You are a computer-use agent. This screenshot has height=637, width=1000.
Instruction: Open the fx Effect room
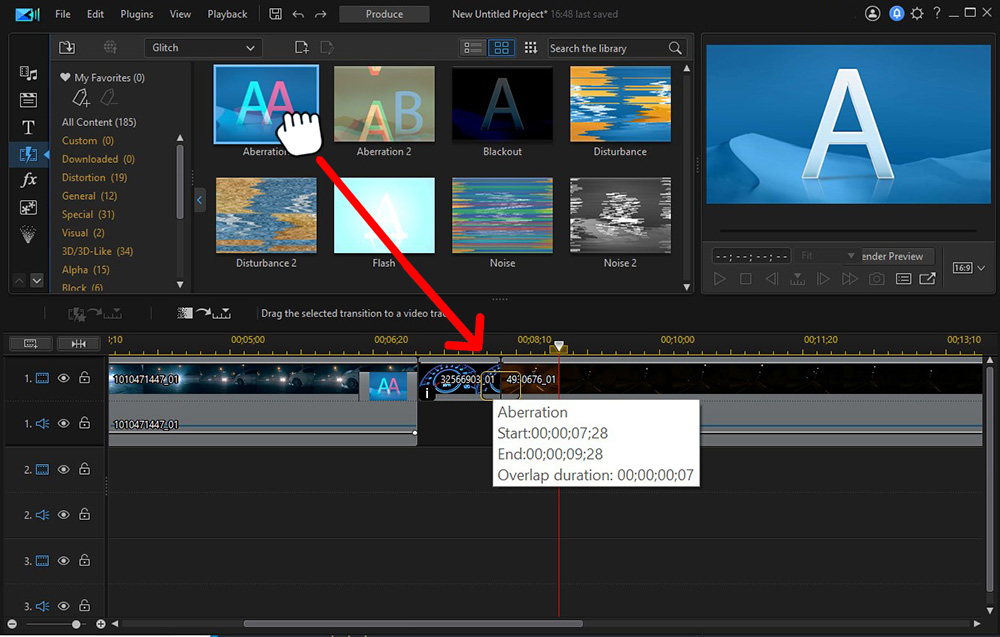[28, 180]
